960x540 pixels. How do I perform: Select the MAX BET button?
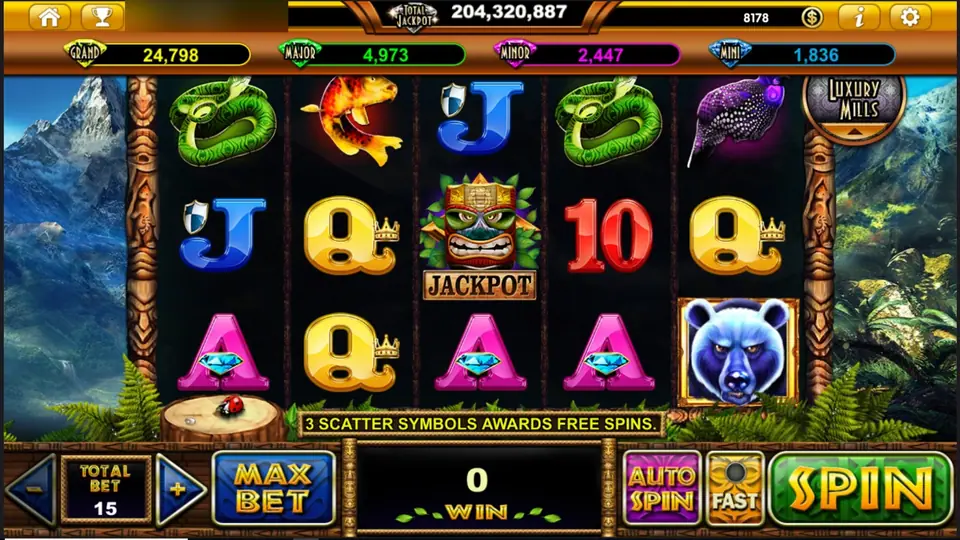(274, 489)
